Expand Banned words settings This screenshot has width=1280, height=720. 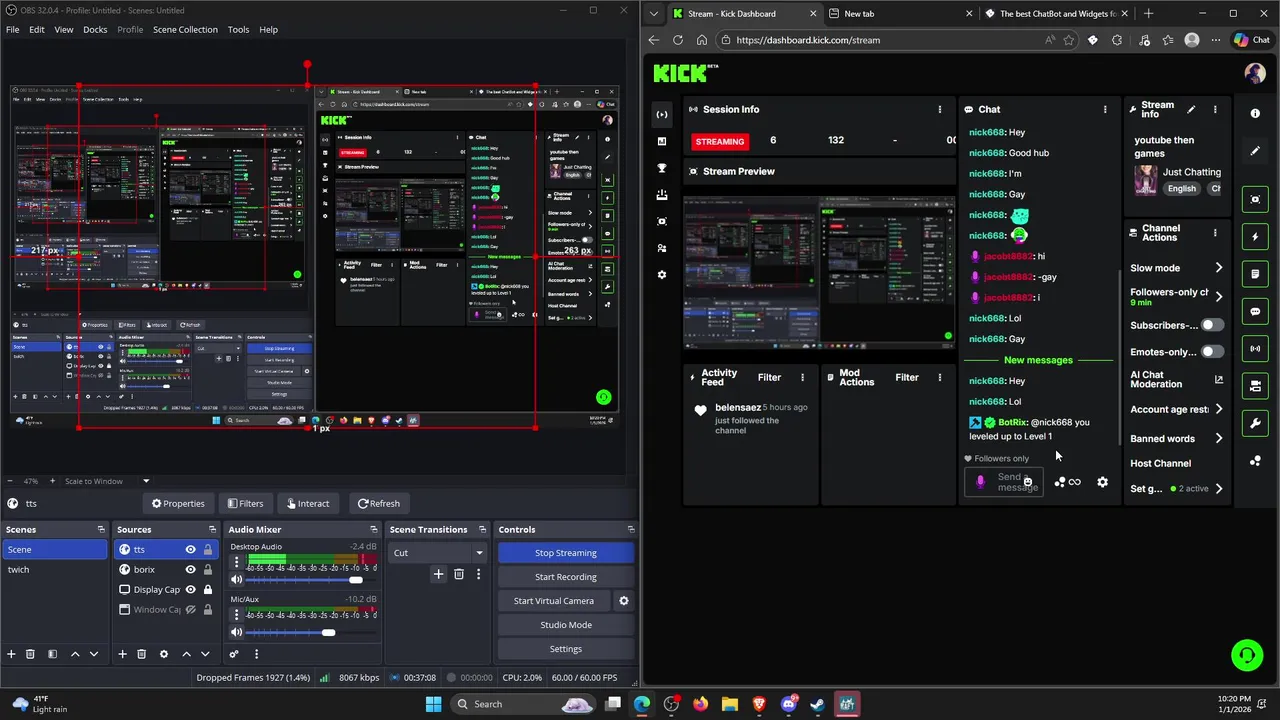(x=1218, y=438)
